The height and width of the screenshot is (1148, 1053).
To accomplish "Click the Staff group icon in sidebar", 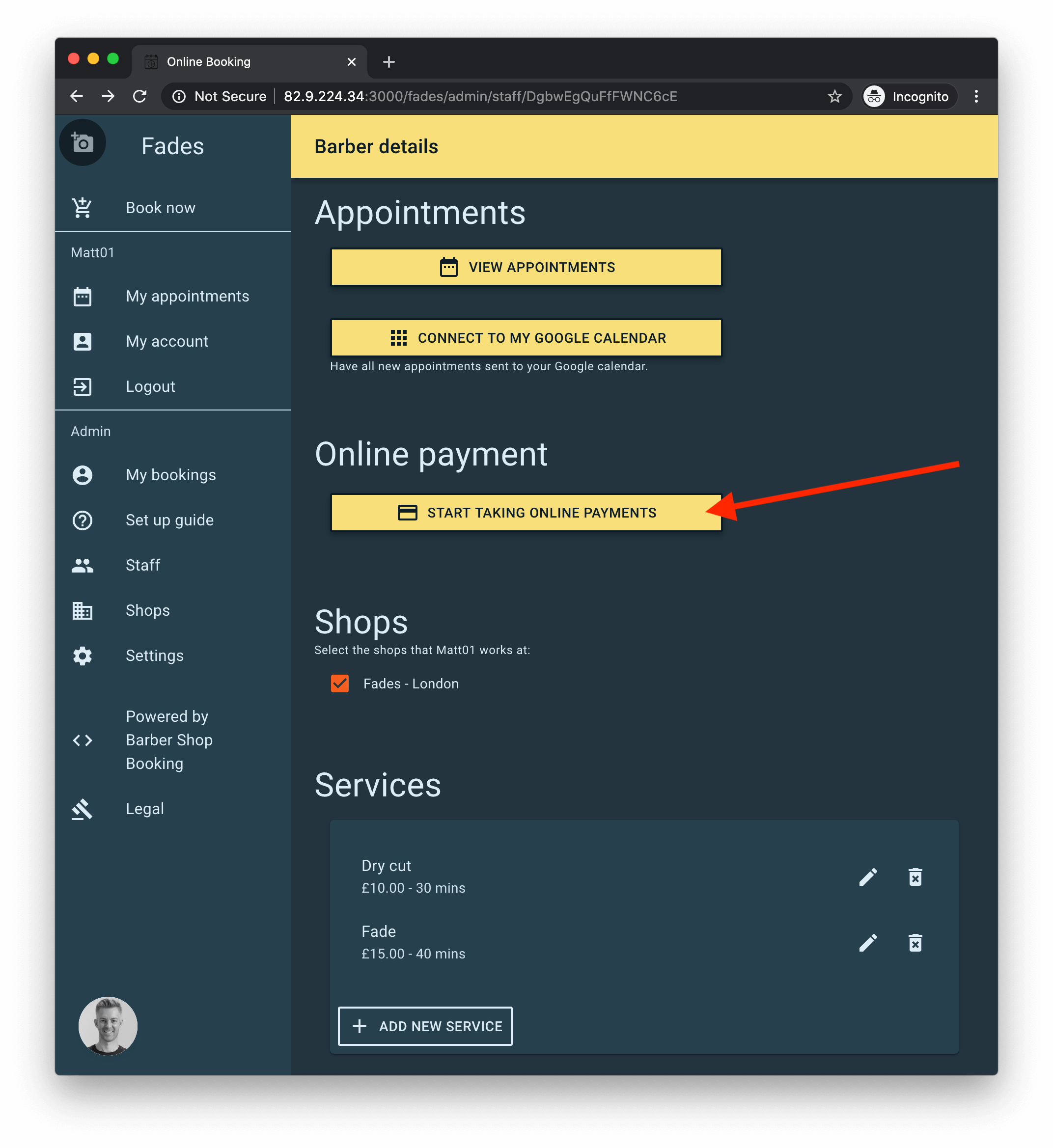I will pos(84,565).
